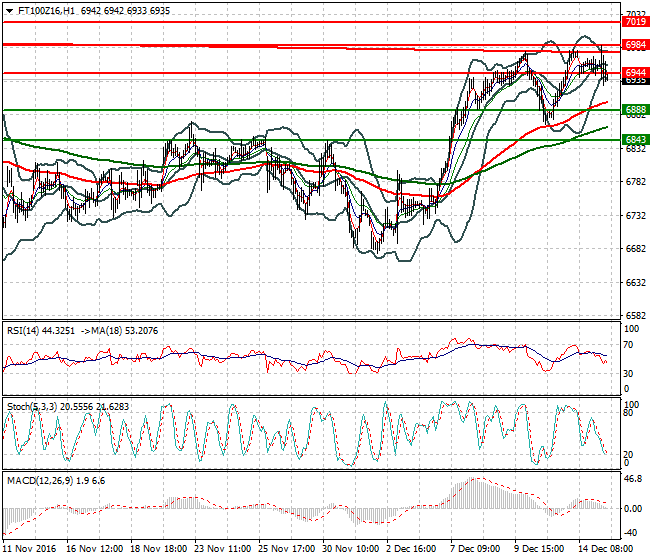Click the 6732 price axis value

click(x=636, y=216)
